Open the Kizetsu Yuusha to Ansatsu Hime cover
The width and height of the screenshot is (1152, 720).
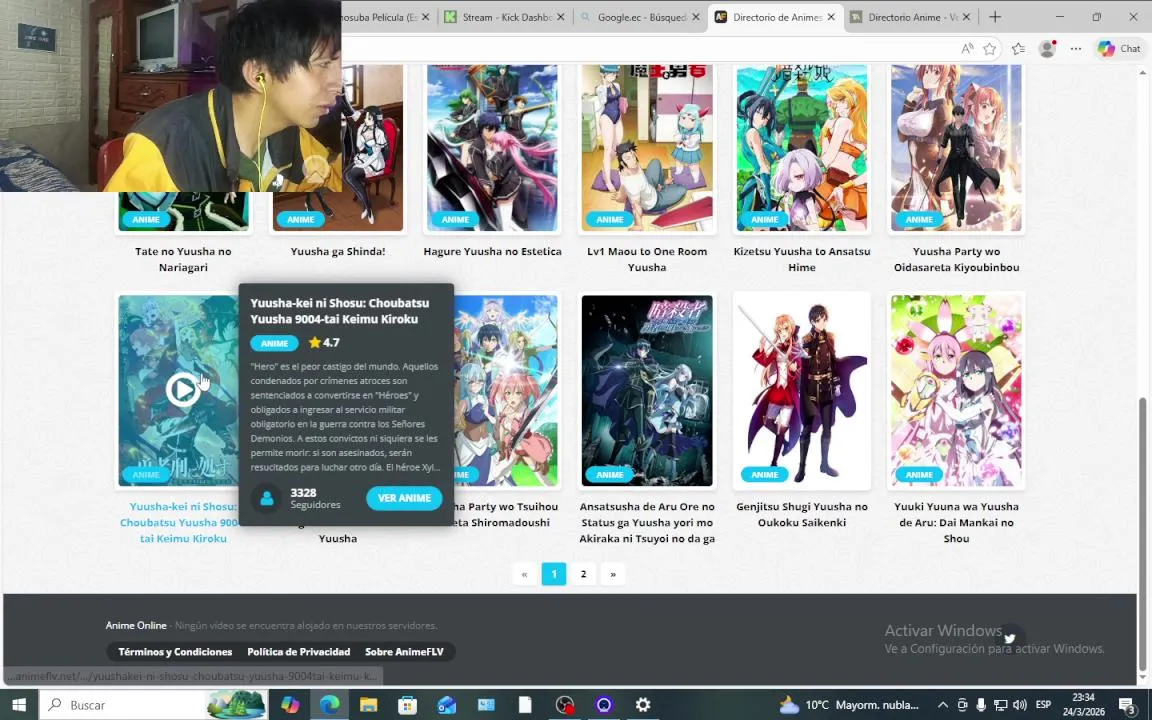point(802,147)
